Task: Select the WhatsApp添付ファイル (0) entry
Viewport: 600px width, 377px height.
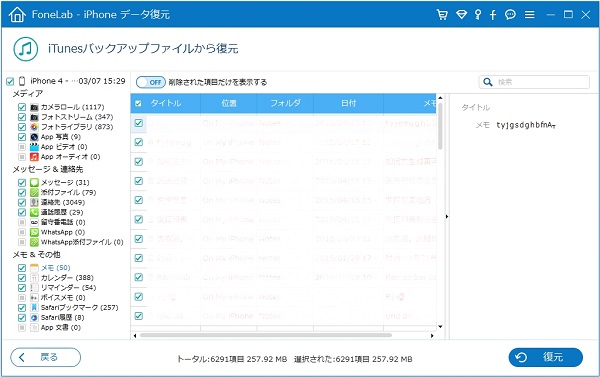Action: click(x=82, y=242)
